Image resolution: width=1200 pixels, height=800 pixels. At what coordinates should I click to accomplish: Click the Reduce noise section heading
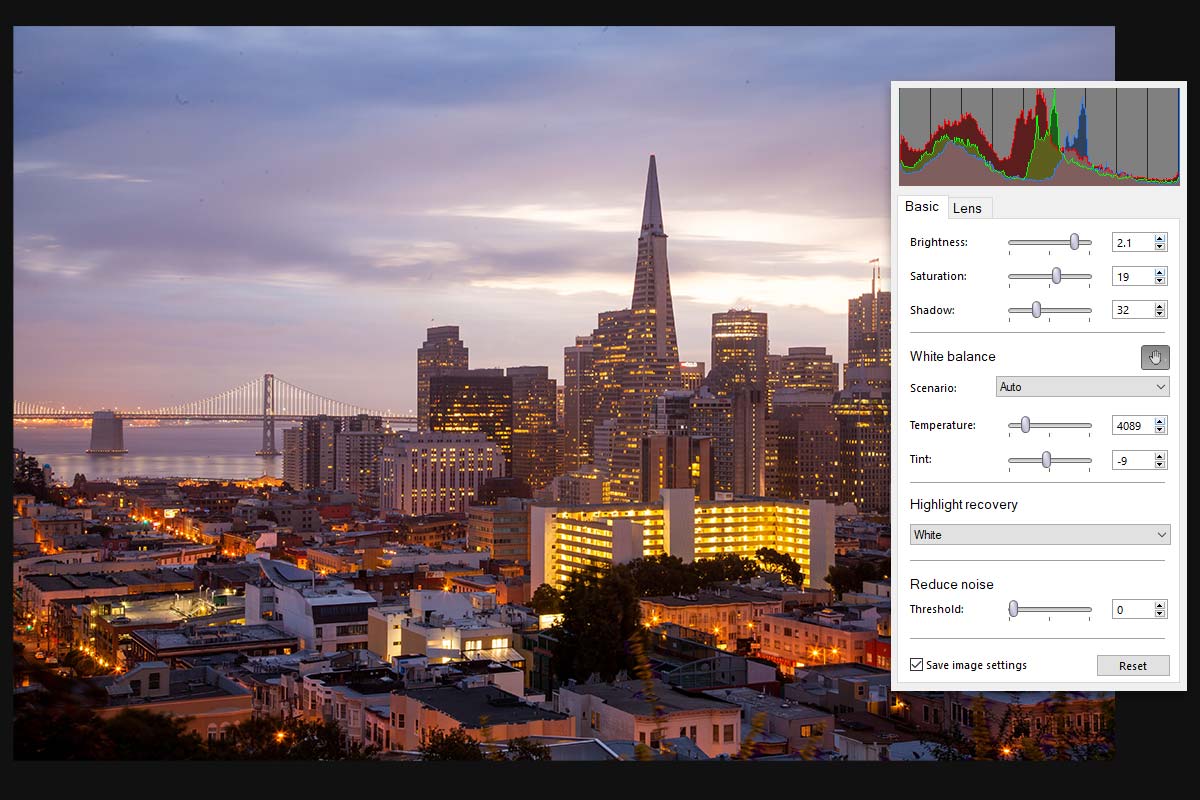click(951, 584)
